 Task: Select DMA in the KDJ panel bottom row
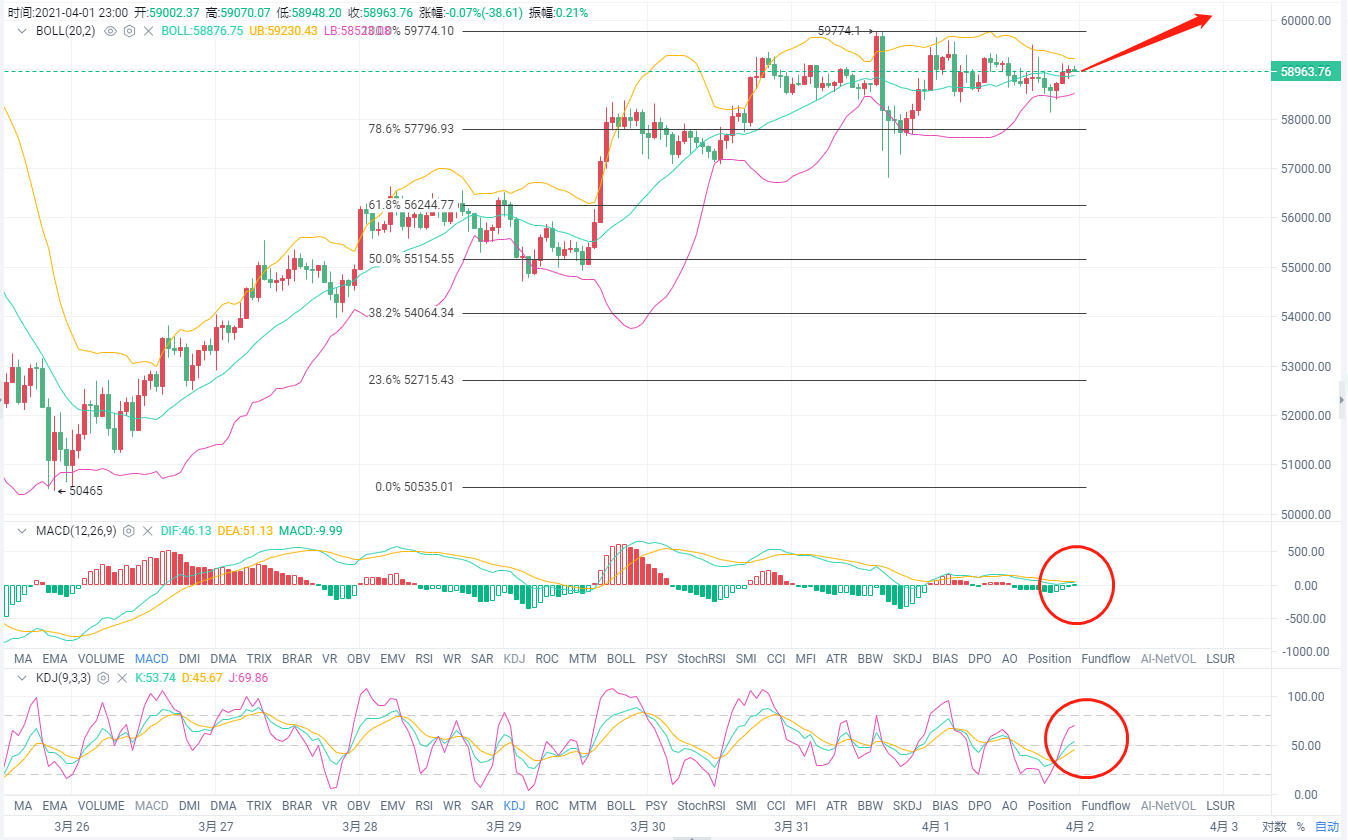pos(224,806)
